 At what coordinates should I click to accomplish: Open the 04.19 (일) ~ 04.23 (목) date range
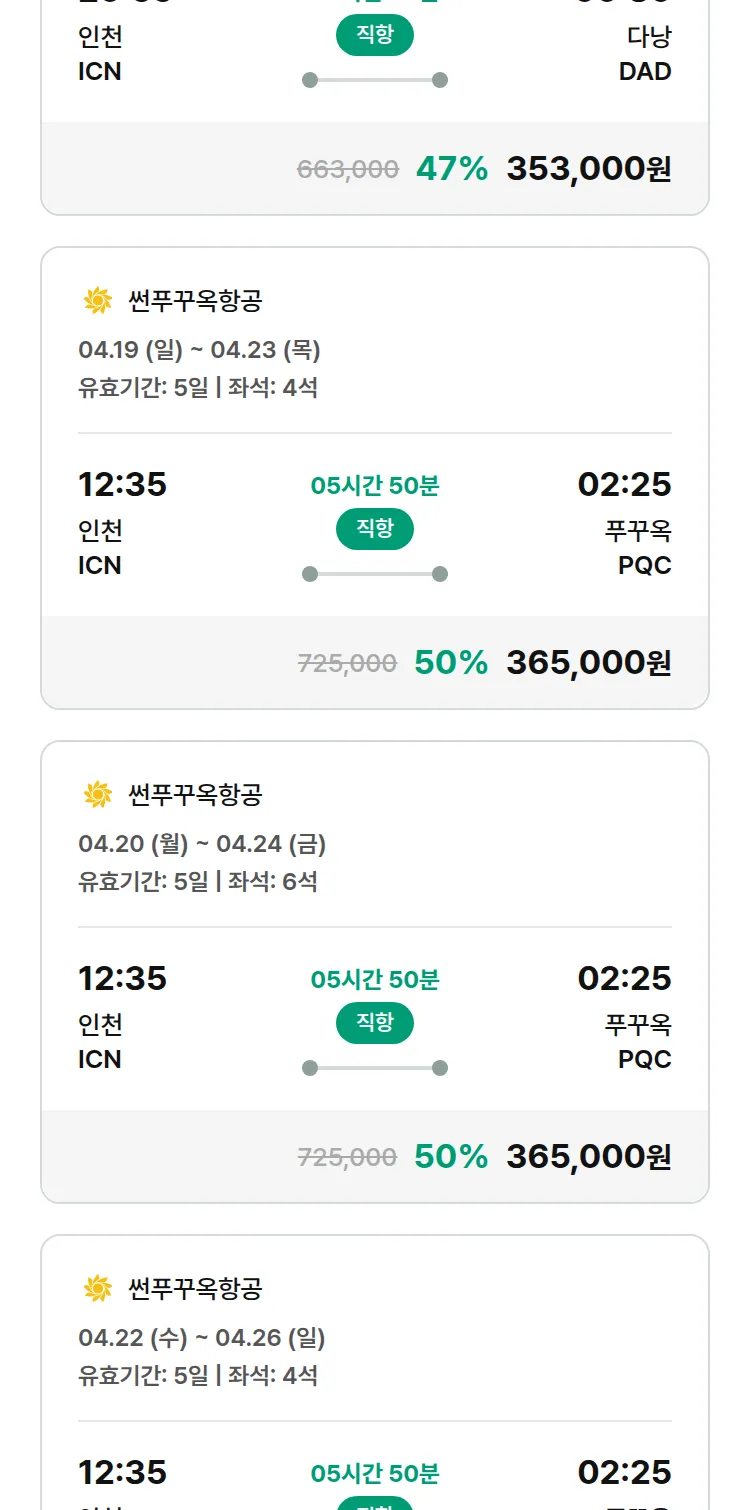point(199,350)
